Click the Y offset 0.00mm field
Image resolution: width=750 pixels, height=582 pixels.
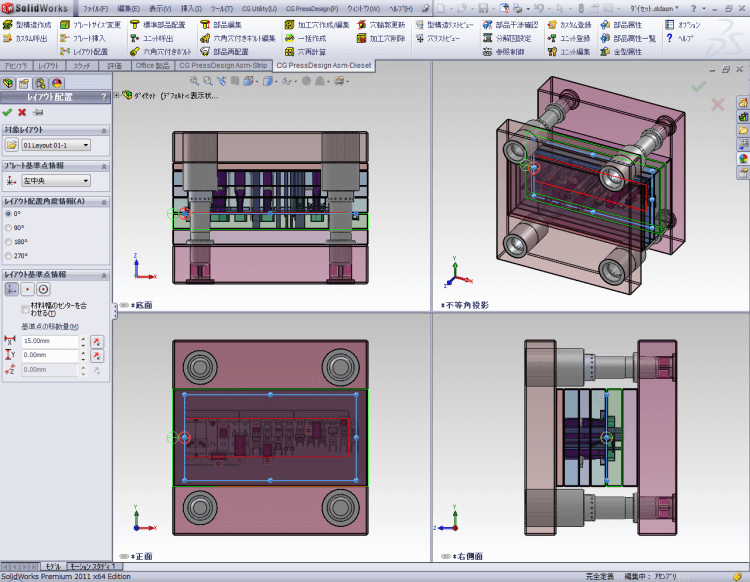click(x=50, y=355)
